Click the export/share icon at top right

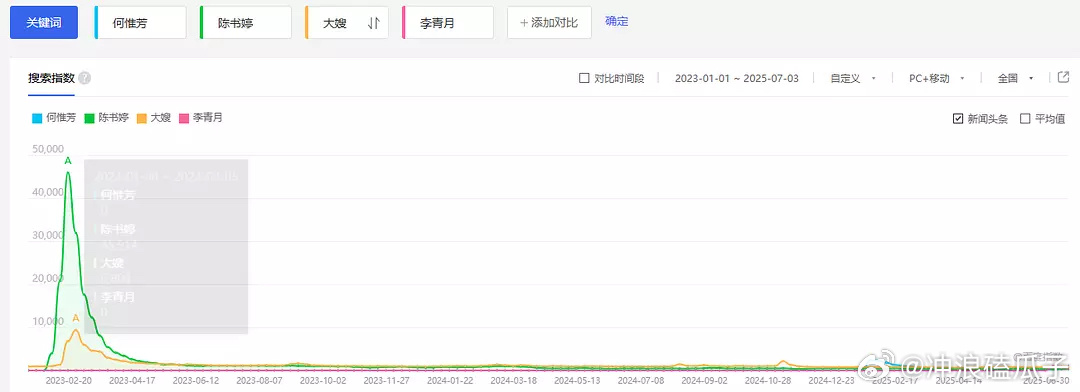1063,77
